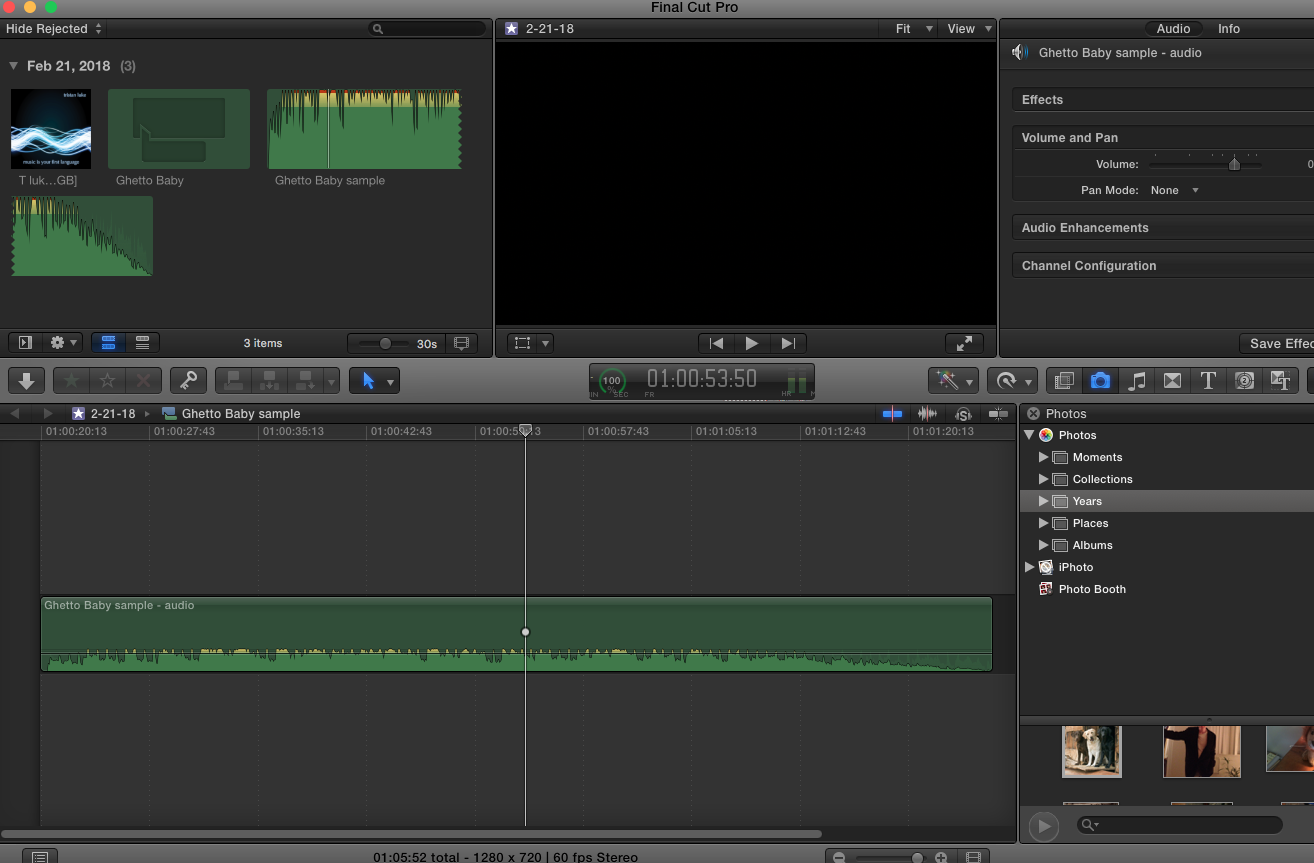Click the Save Effects Preset button

(x=1277, y=343)
